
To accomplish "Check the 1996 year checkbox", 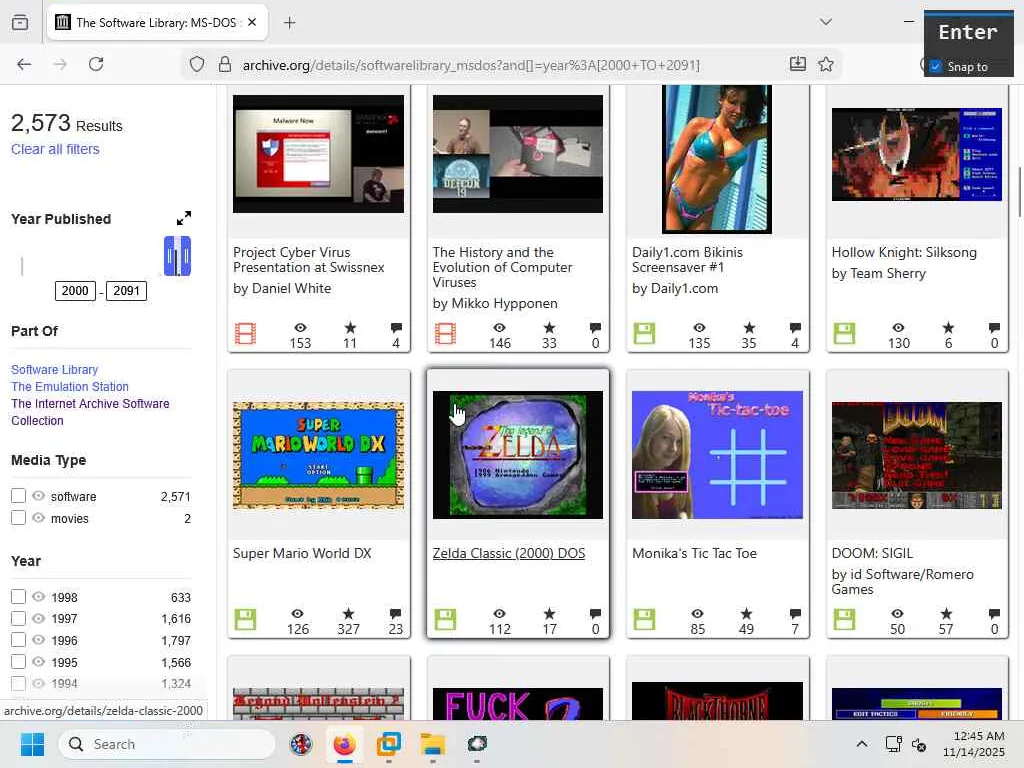I will [18, 640].
